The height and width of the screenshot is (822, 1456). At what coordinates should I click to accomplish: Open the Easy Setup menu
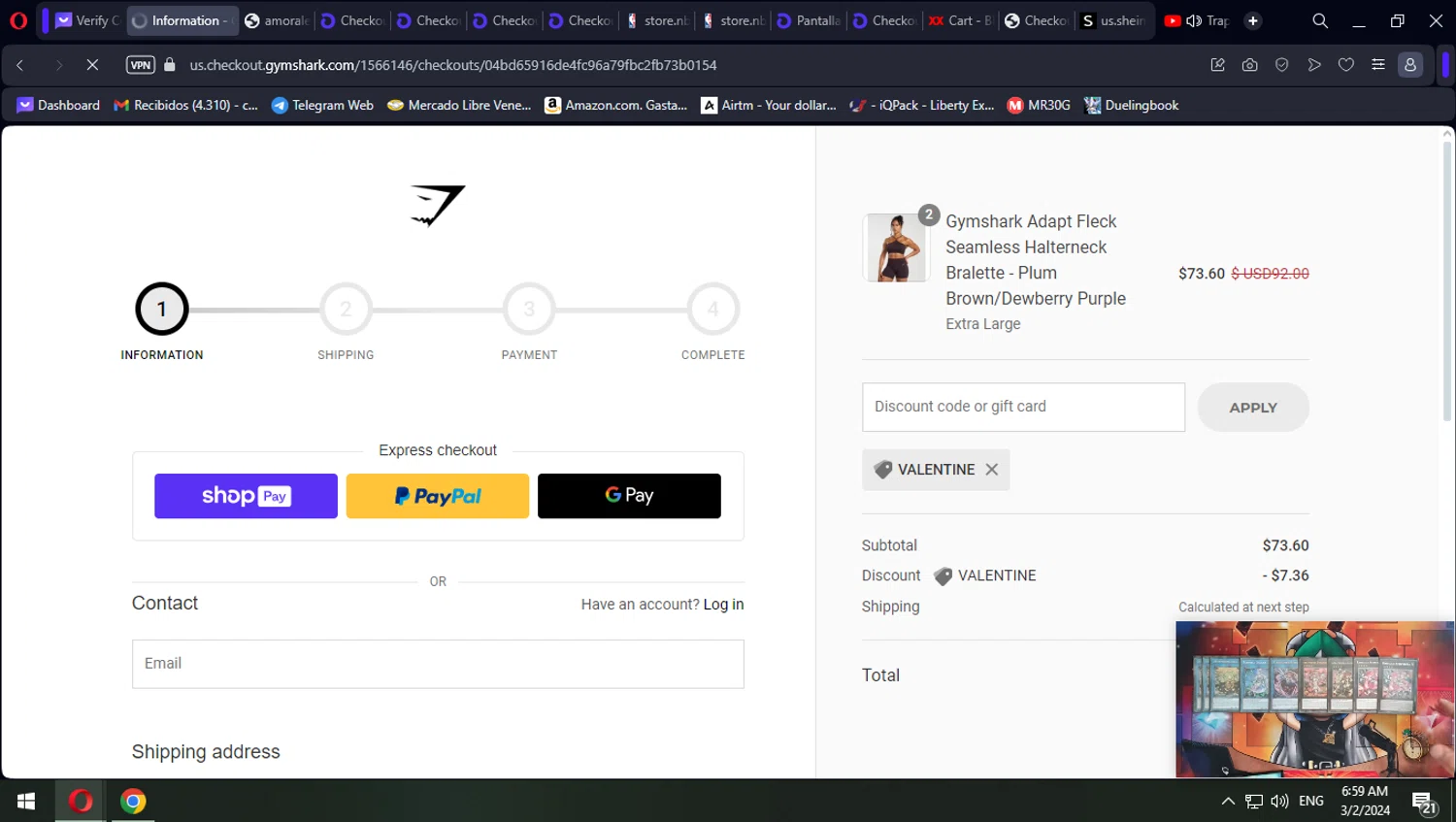(x=1378, y=65)
